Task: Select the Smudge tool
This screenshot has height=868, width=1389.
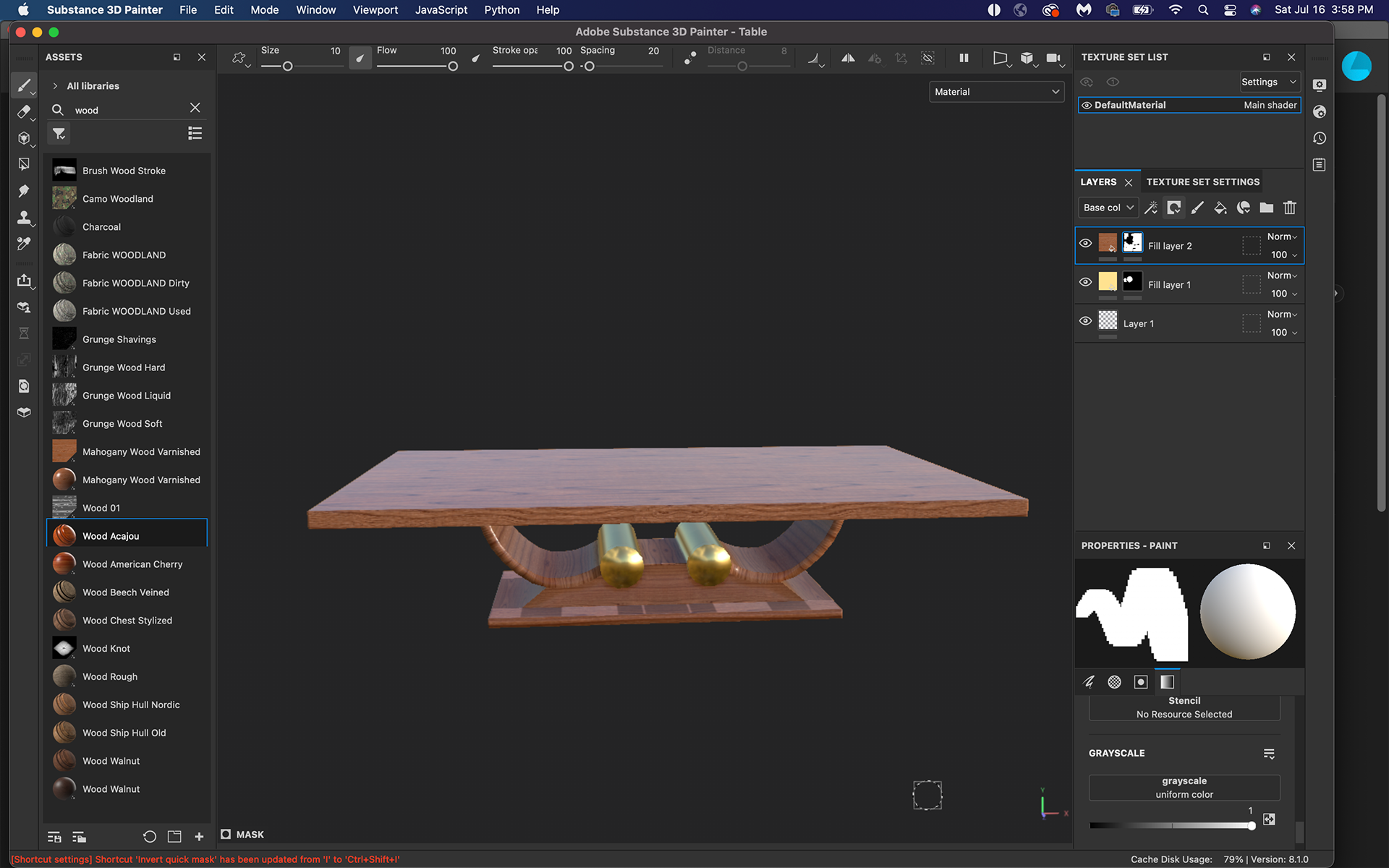Action: [24, 191]
